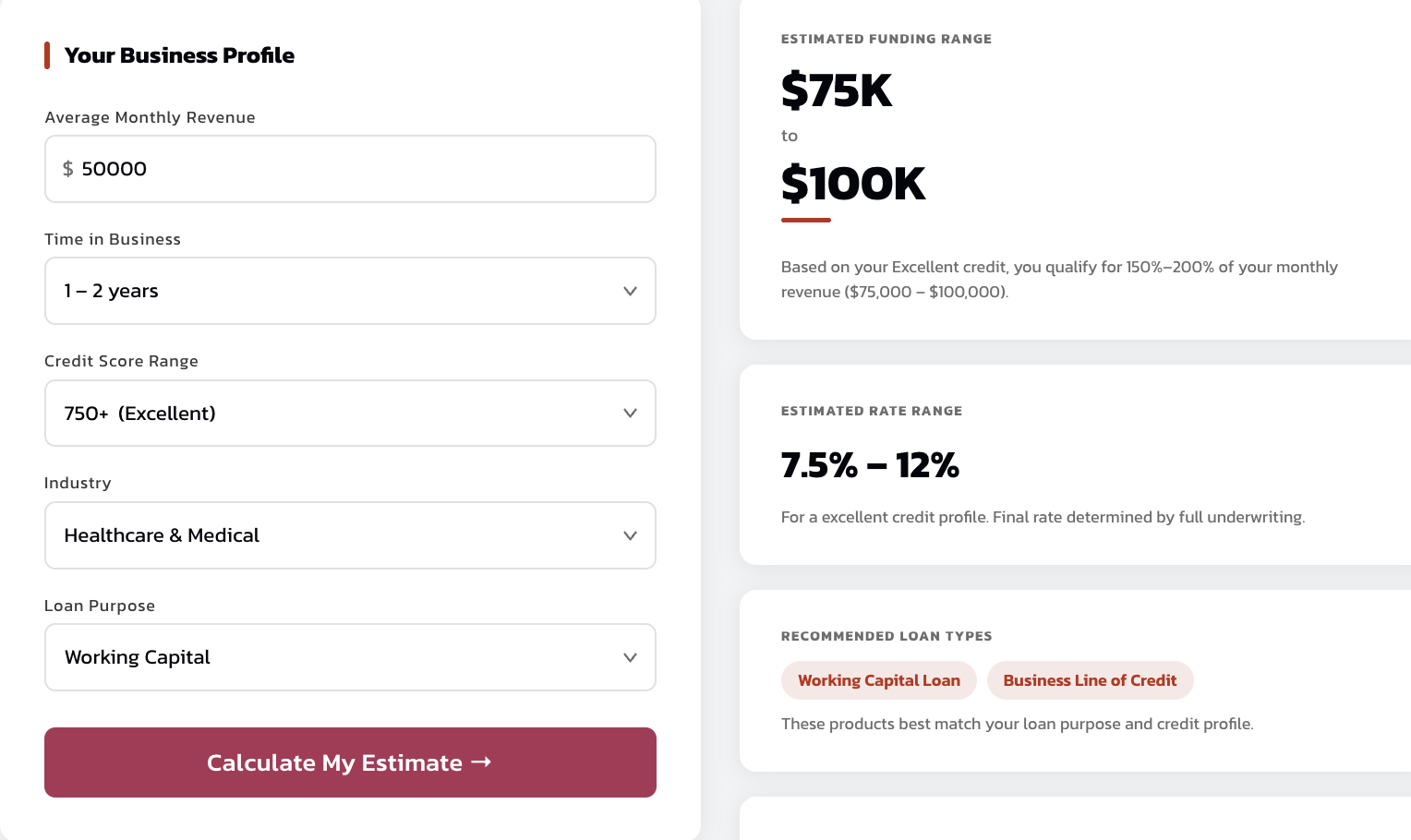Open the Credit Score Range dropdown
Image resolution: width=1411 pixels, height=840 pixels.
coord(350,413)
